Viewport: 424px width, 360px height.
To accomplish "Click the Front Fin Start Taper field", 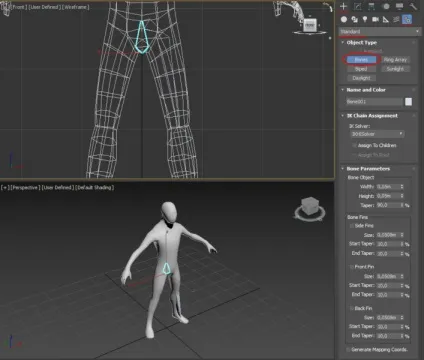I will tap(388, 286).
